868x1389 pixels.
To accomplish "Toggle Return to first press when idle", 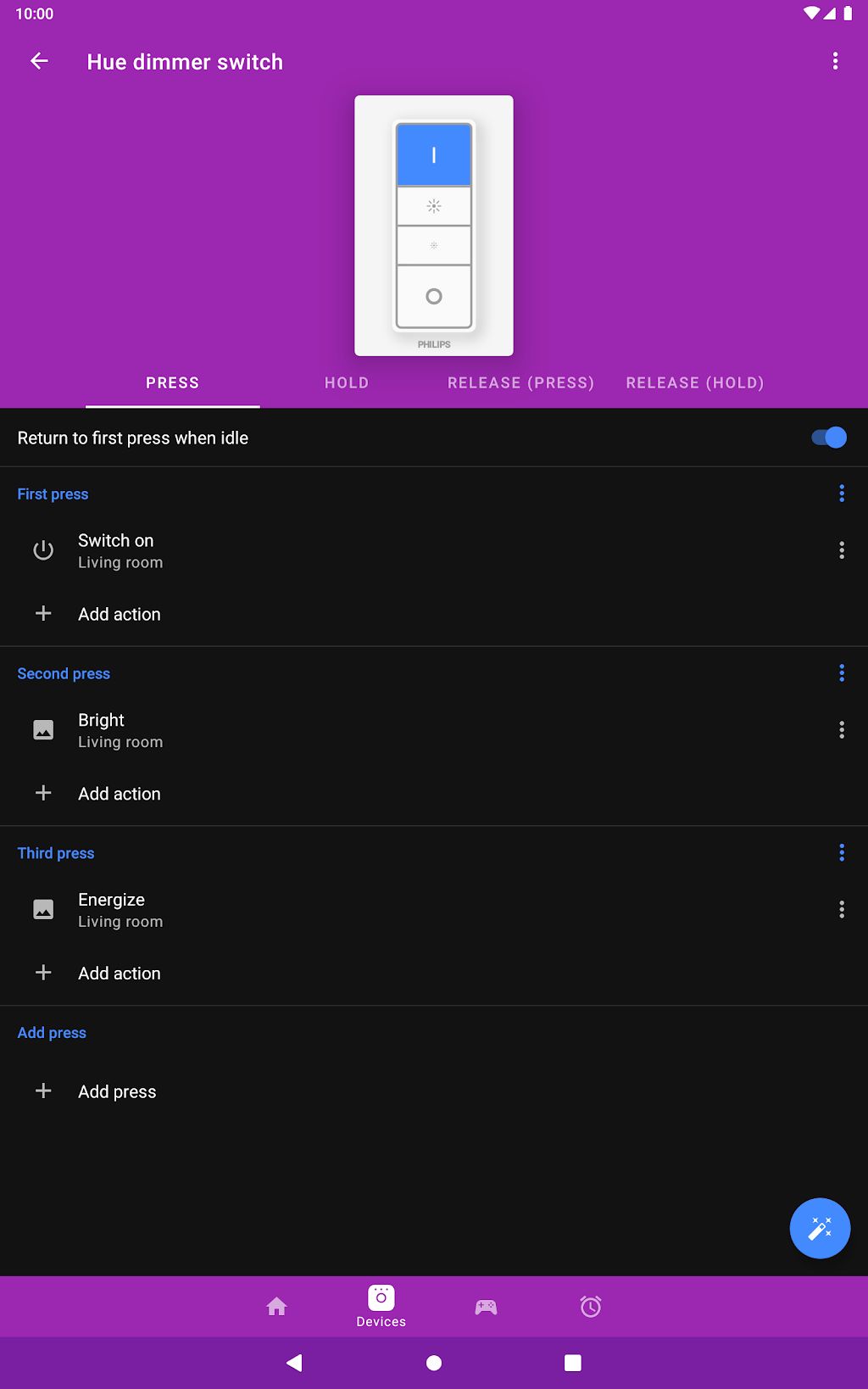I will (x=828, y=438).
